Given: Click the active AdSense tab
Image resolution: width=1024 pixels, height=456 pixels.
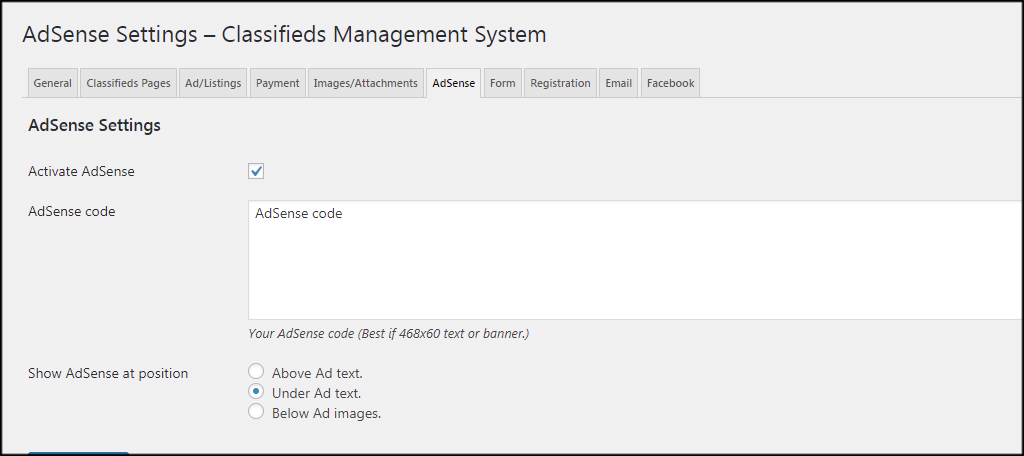Looking at the screenshot, I should pyautogui.click(x=454, y=83).
